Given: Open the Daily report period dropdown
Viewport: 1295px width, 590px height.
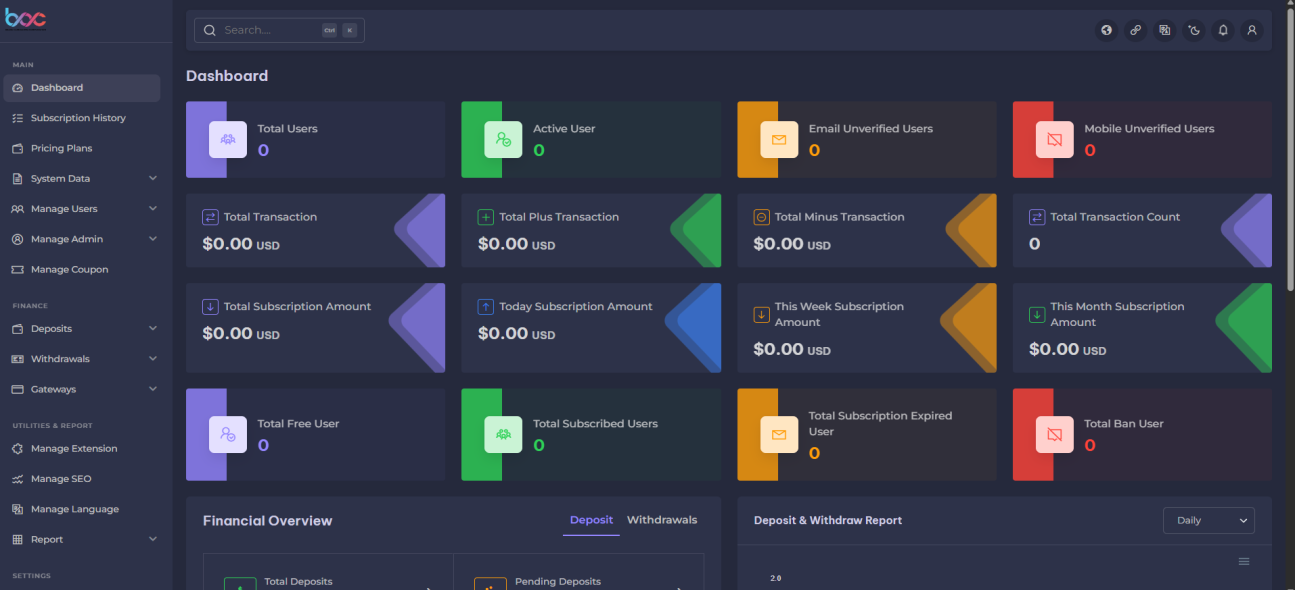Looking at the screenshot, I should point(1208,520).
